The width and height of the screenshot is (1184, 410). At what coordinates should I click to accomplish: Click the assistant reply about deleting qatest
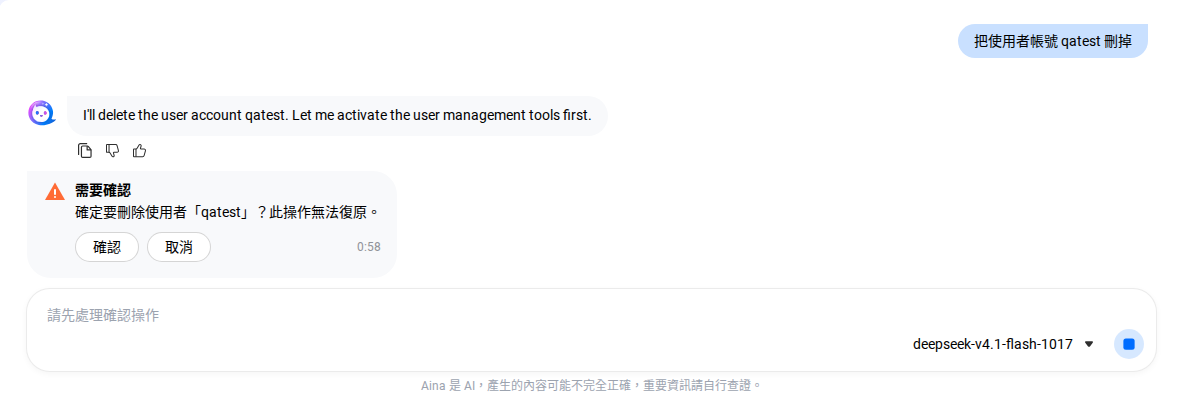(337, 116)
